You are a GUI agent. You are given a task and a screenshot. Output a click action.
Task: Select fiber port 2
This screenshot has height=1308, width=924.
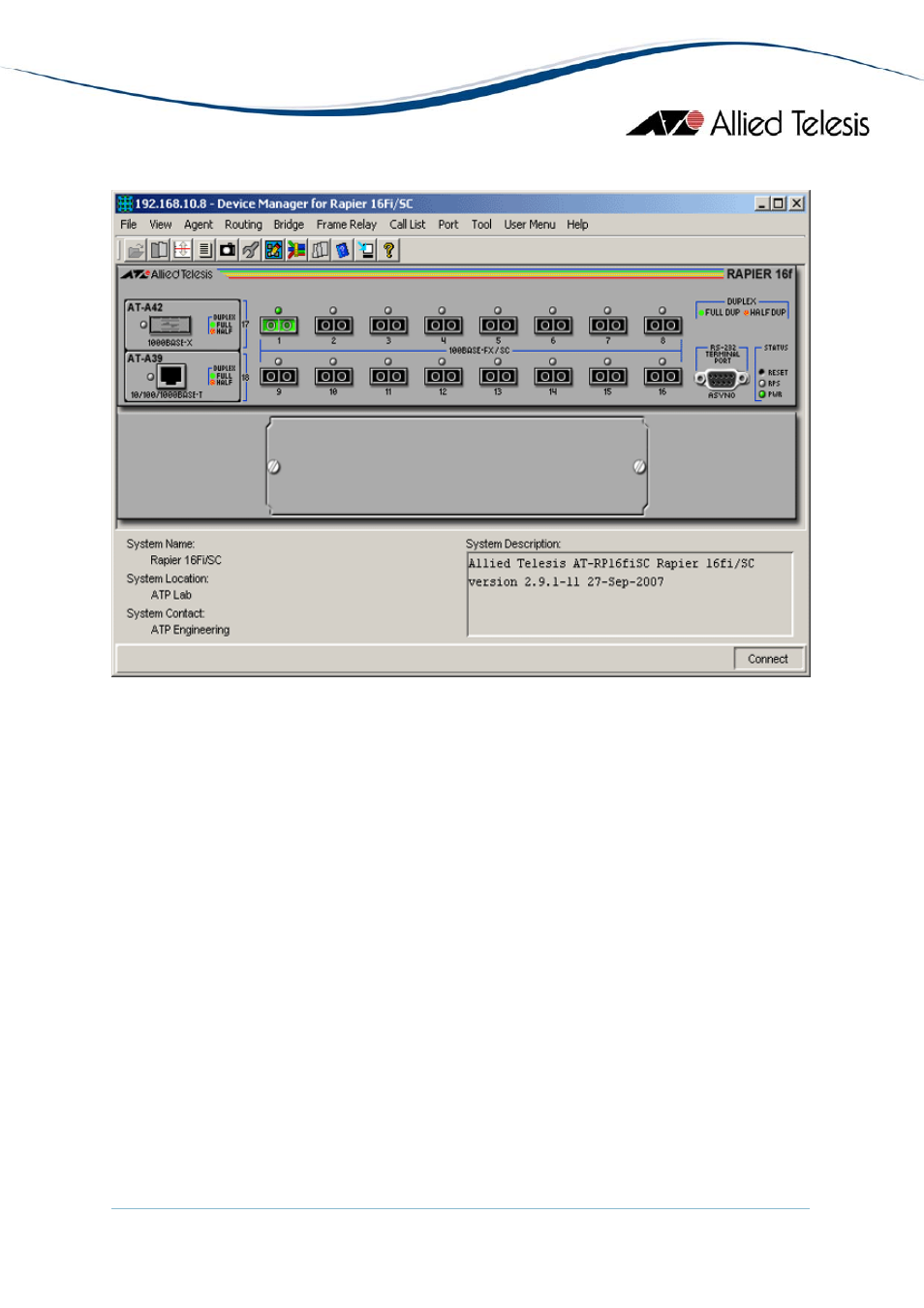click(x=333, y=325)
